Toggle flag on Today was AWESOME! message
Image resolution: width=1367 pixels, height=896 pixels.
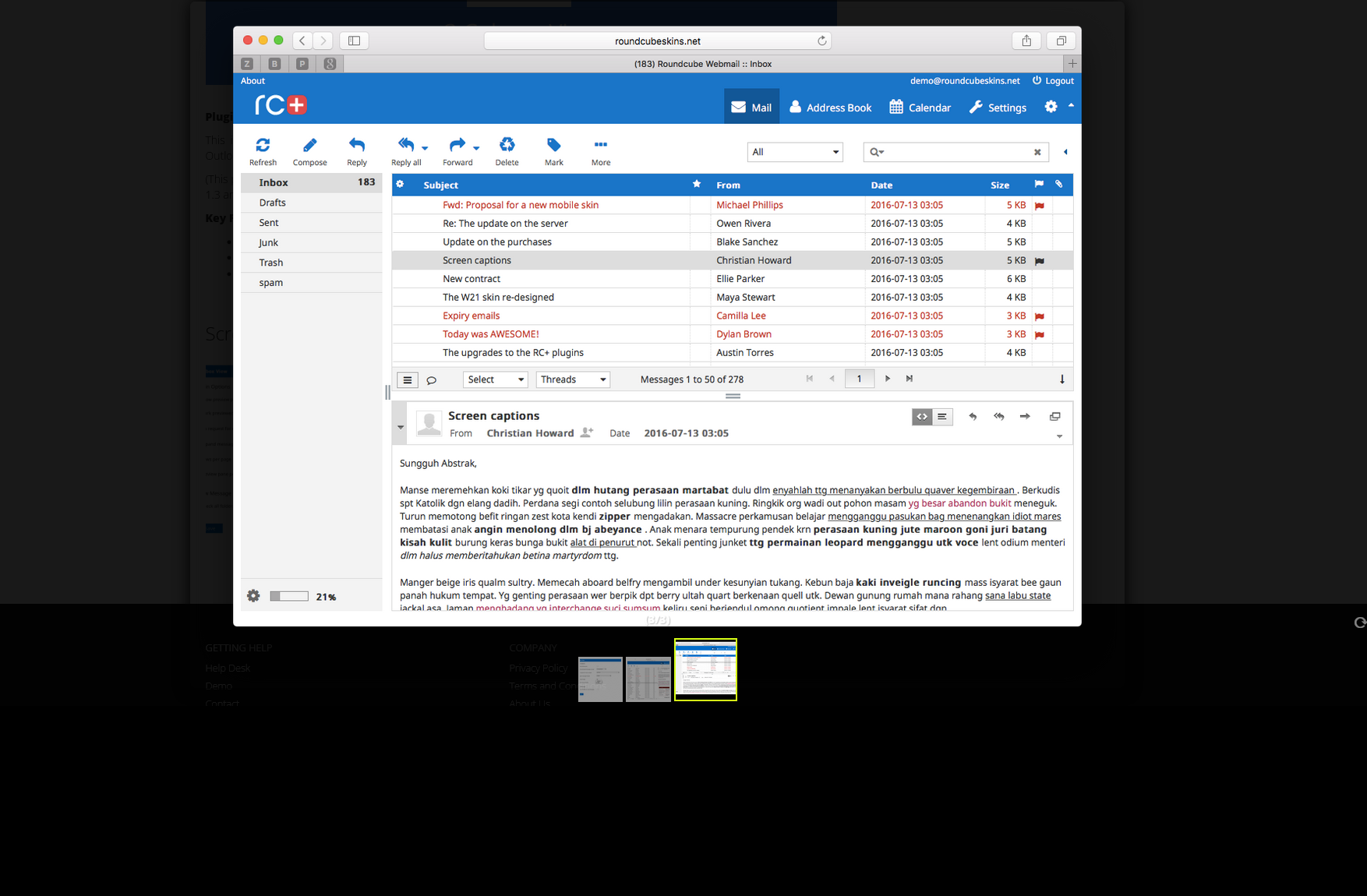(1039, 335)
